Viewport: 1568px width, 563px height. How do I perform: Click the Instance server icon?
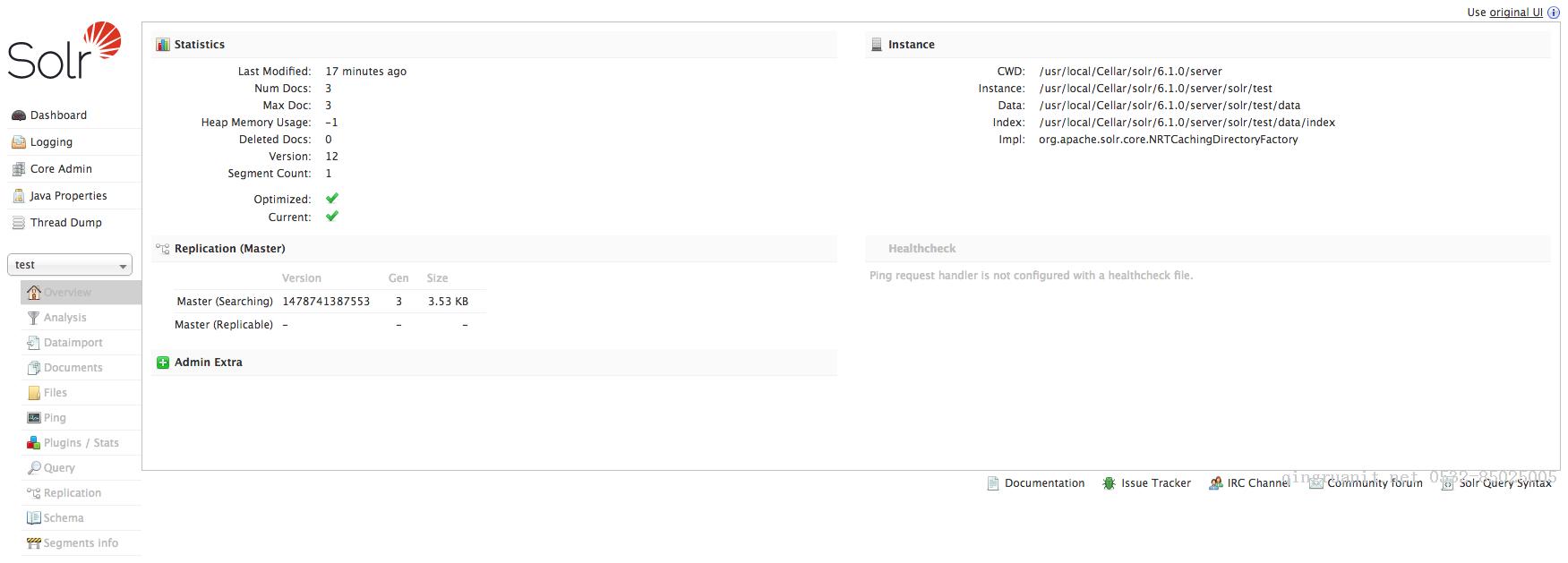877,45
